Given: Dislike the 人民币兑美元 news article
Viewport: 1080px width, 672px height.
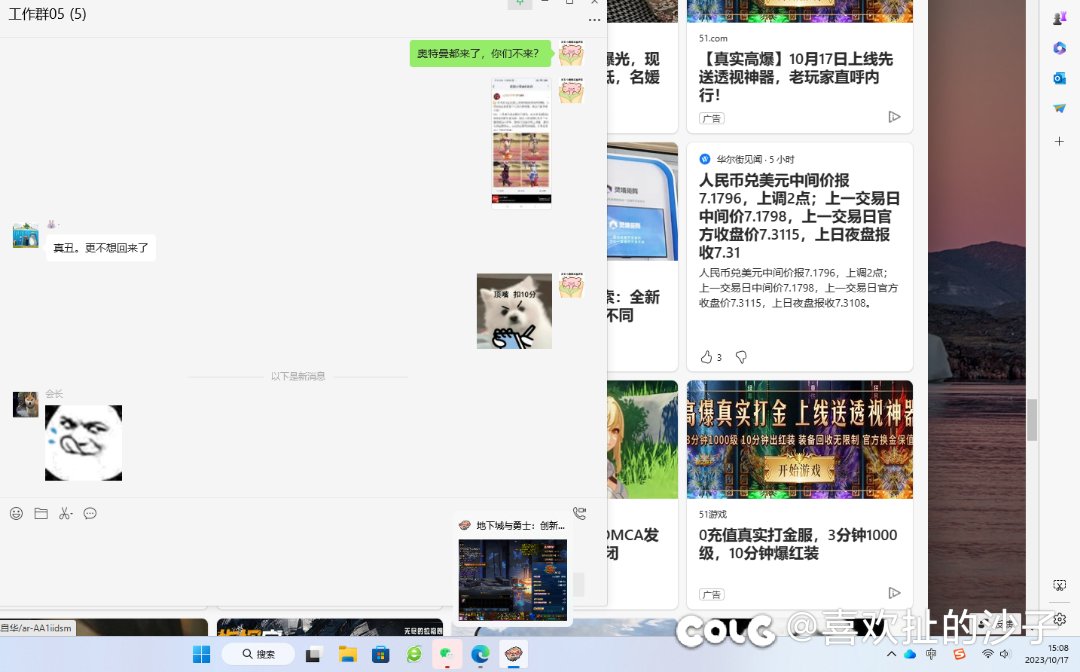Looking at the screenshot, I should click(x=741, y=357).
